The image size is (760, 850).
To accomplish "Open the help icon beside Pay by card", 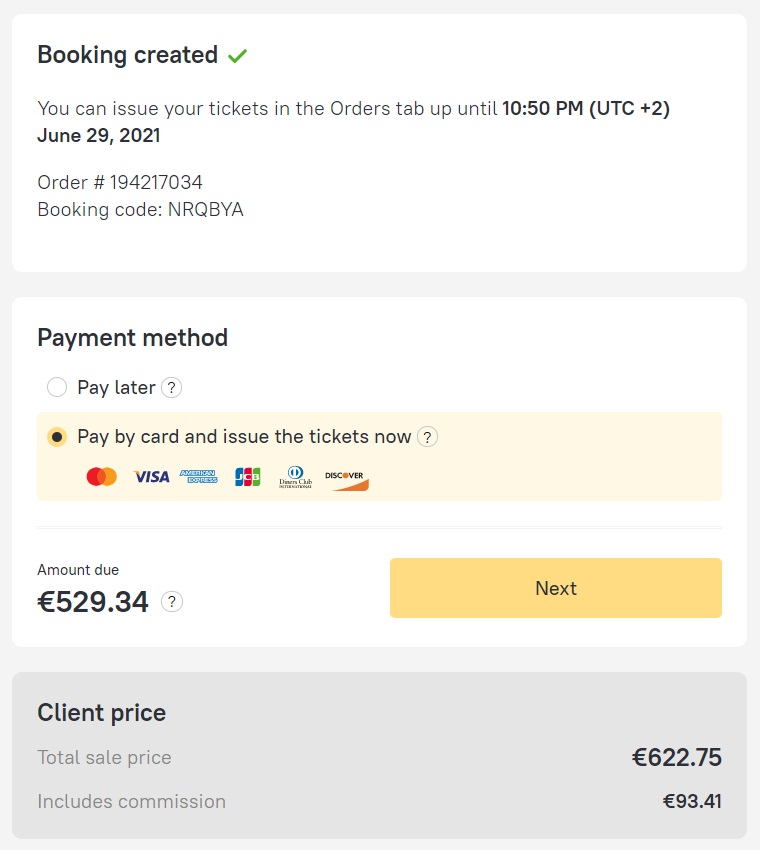I will pyautogui.click(x=427, y=437).
